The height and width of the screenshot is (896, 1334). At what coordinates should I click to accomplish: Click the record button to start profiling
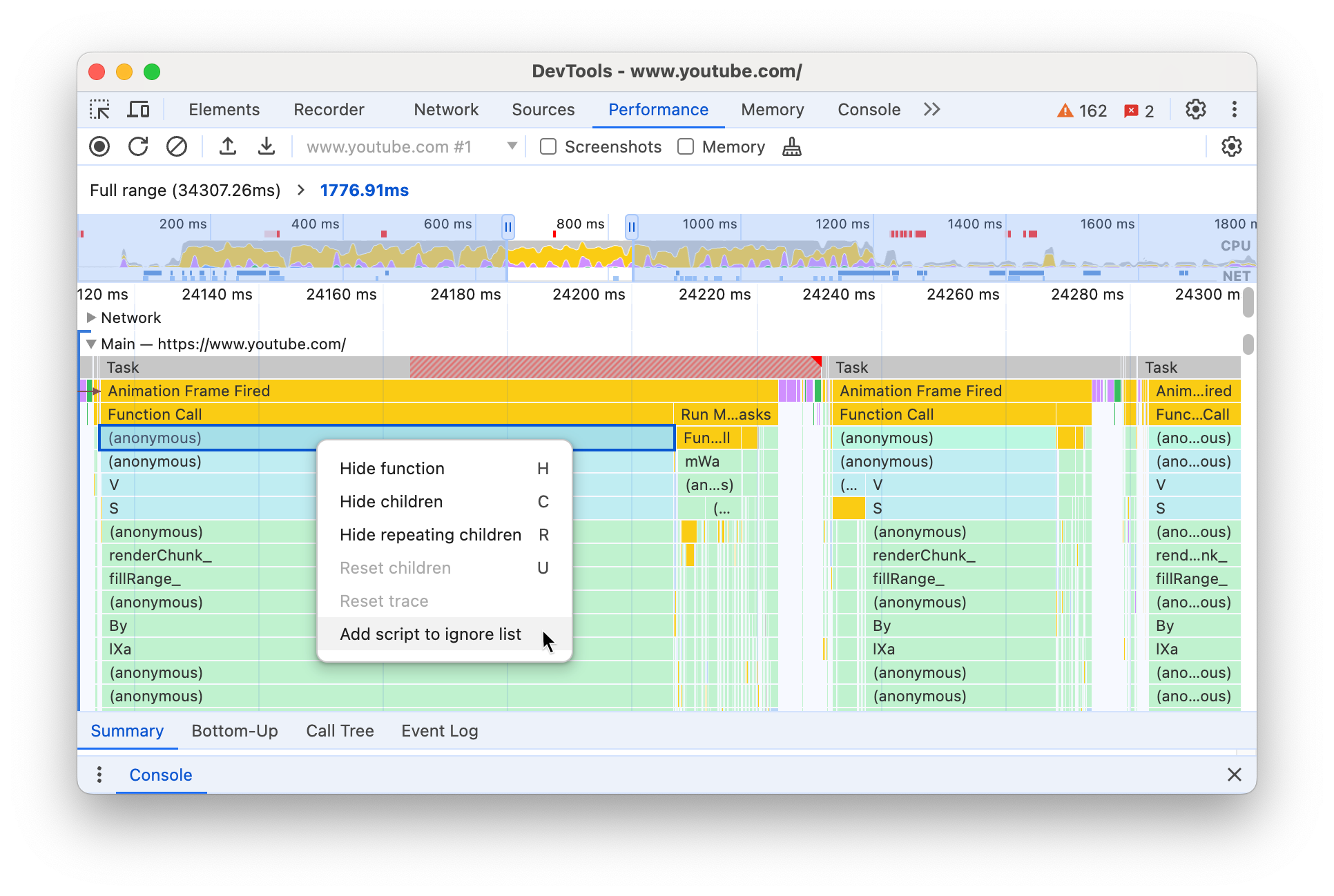99,147
